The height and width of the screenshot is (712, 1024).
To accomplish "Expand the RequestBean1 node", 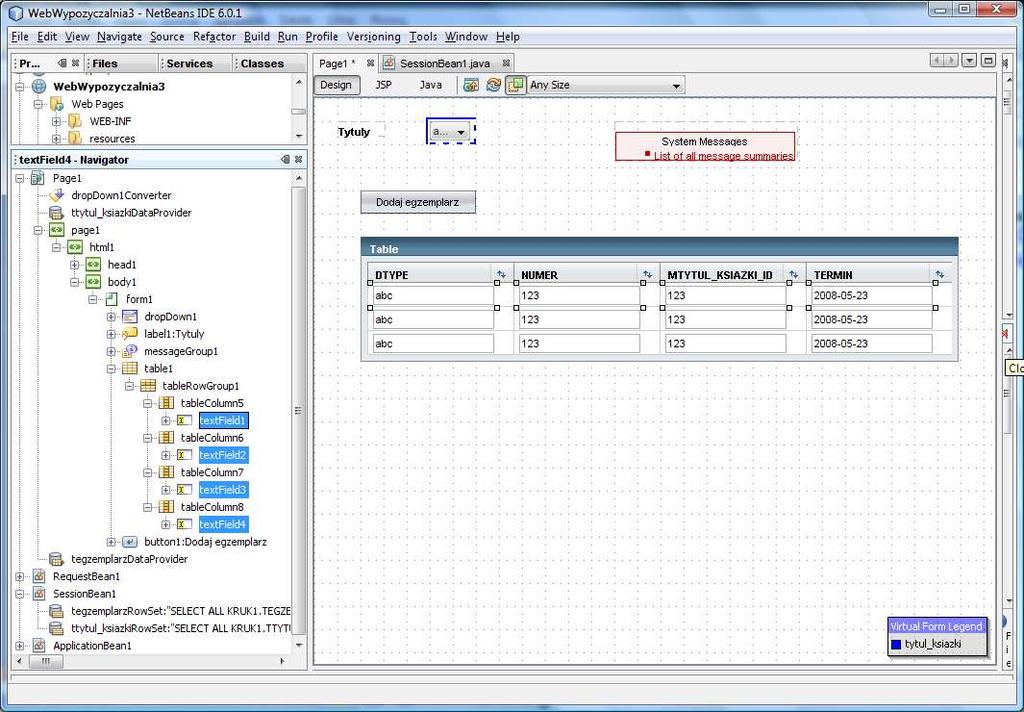I will pyautogui.click(x=20, y=577).
